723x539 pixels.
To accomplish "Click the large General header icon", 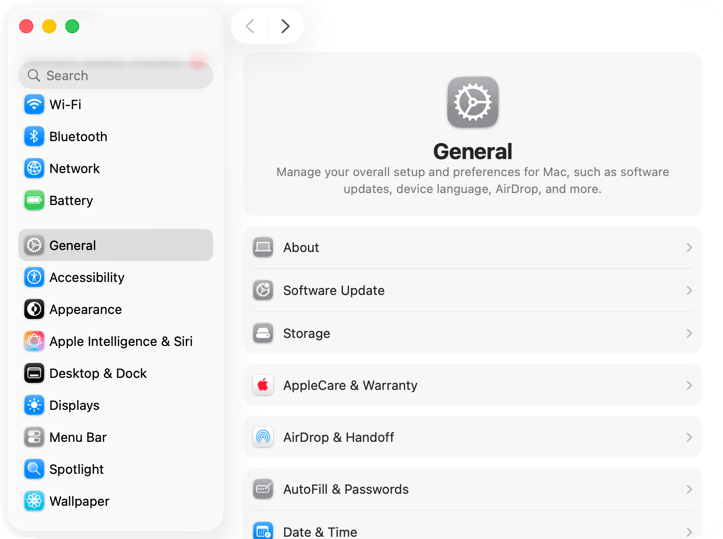I will point(473,102).
